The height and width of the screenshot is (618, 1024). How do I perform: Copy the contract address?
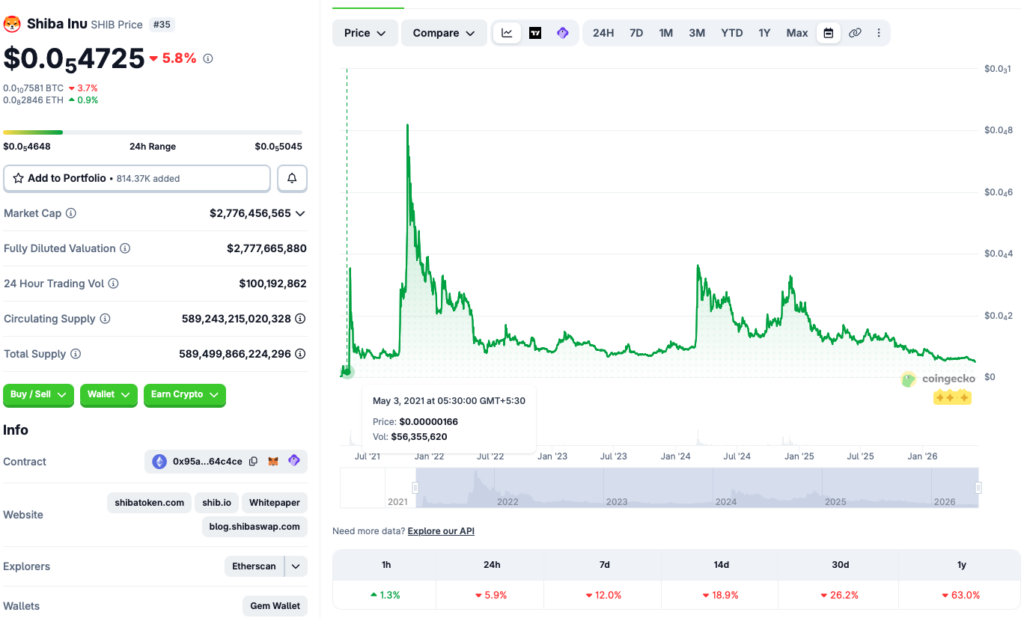coord(253,461)
